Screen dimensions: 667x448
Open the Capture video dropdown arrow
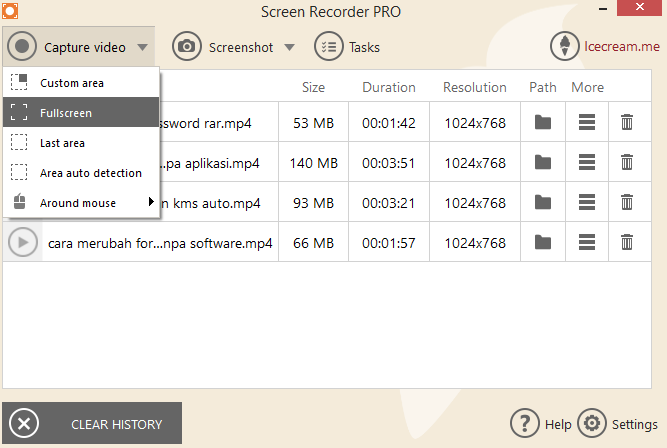143,47
